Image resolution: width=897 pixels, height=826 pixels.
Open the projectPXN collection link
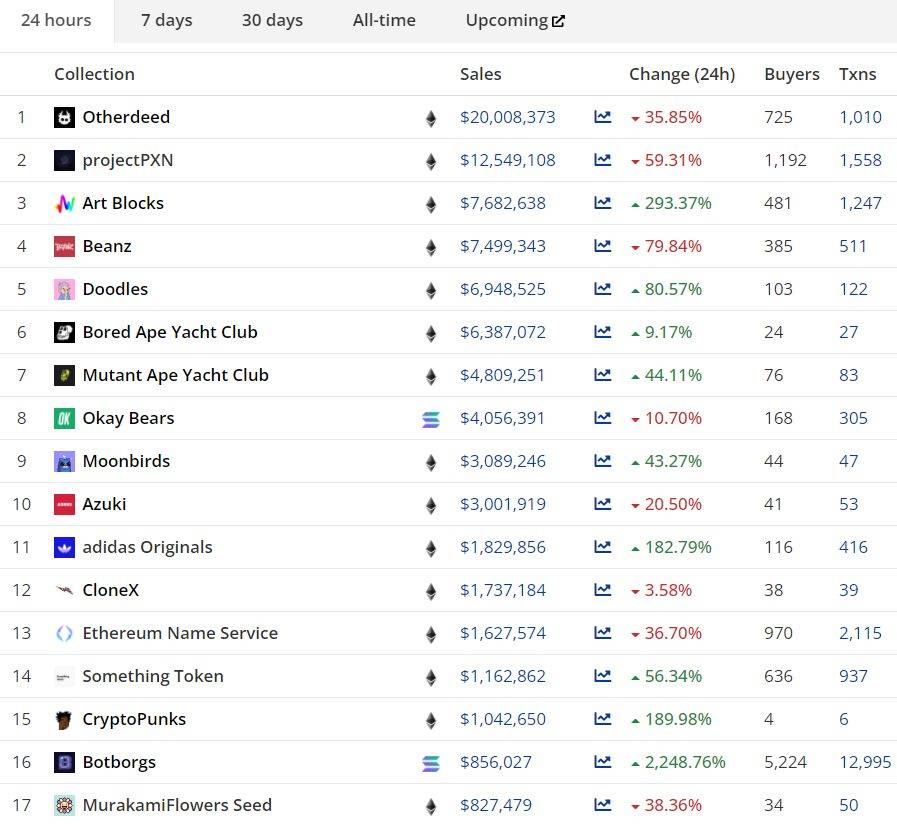coord(128,161)
